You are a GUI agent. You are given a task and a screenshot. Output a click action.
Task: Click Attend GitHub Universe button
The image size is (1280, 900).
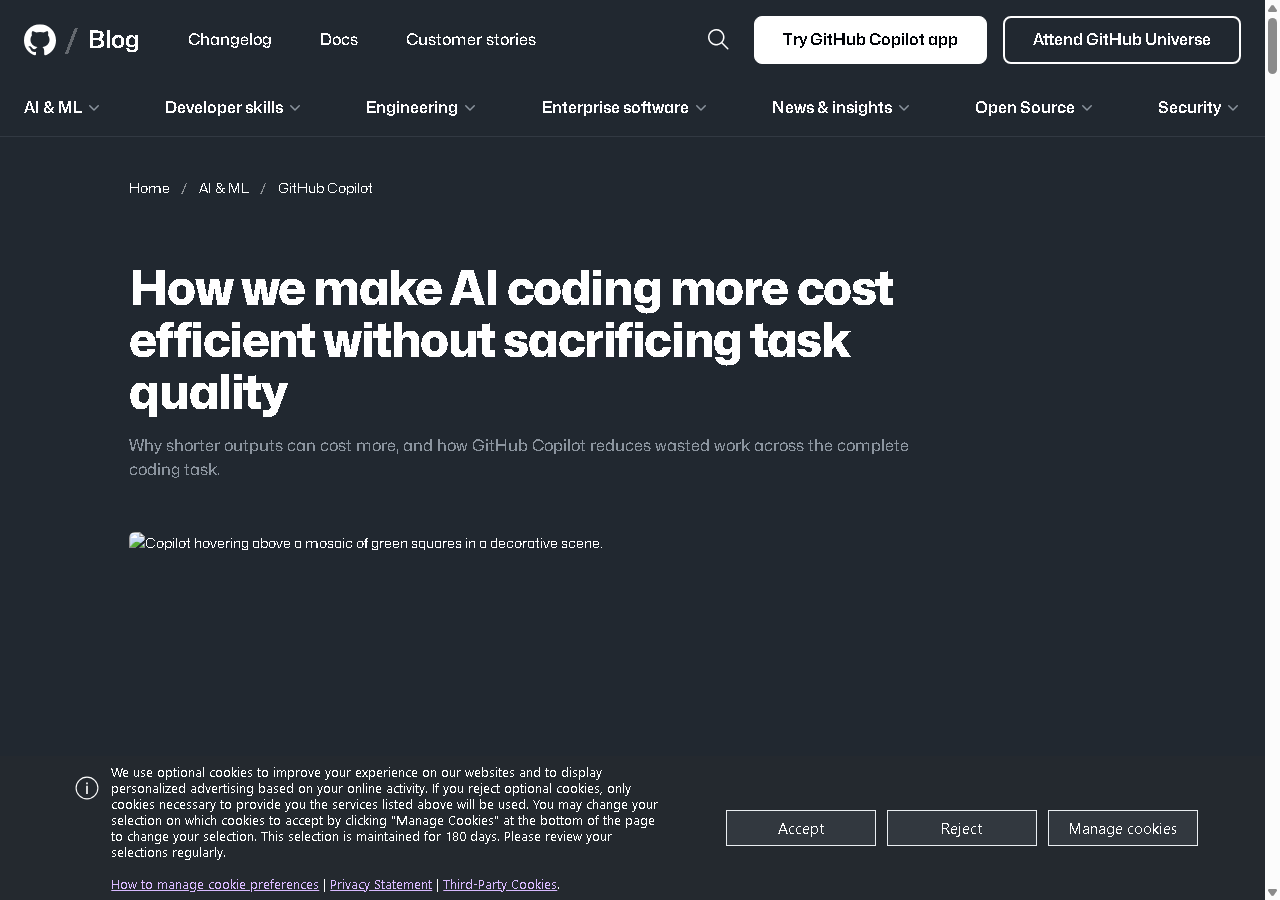(x=1122, y=40)
